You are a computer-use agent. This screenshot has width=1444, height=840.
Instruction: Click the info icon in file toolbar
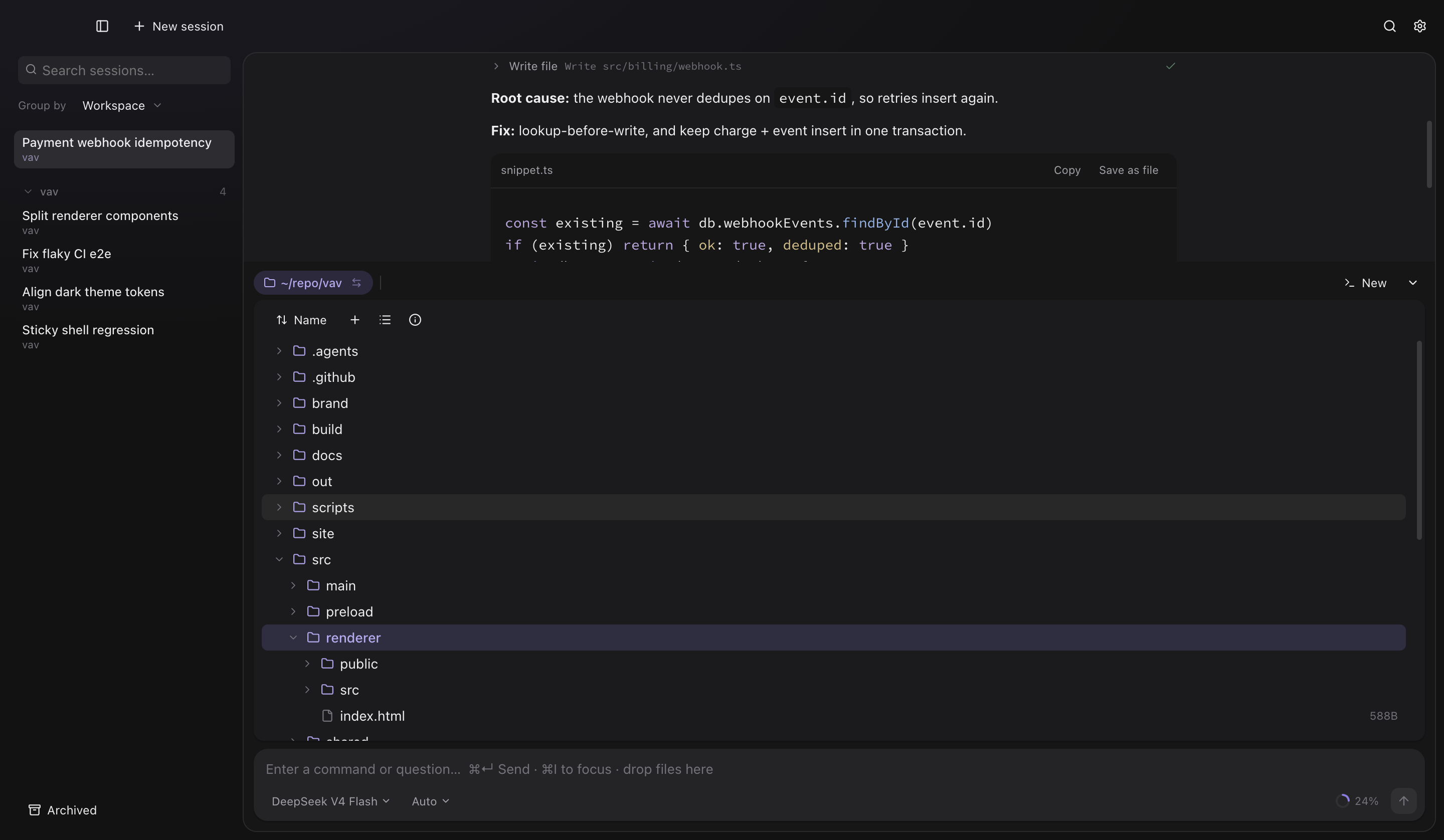coord(415,320)
